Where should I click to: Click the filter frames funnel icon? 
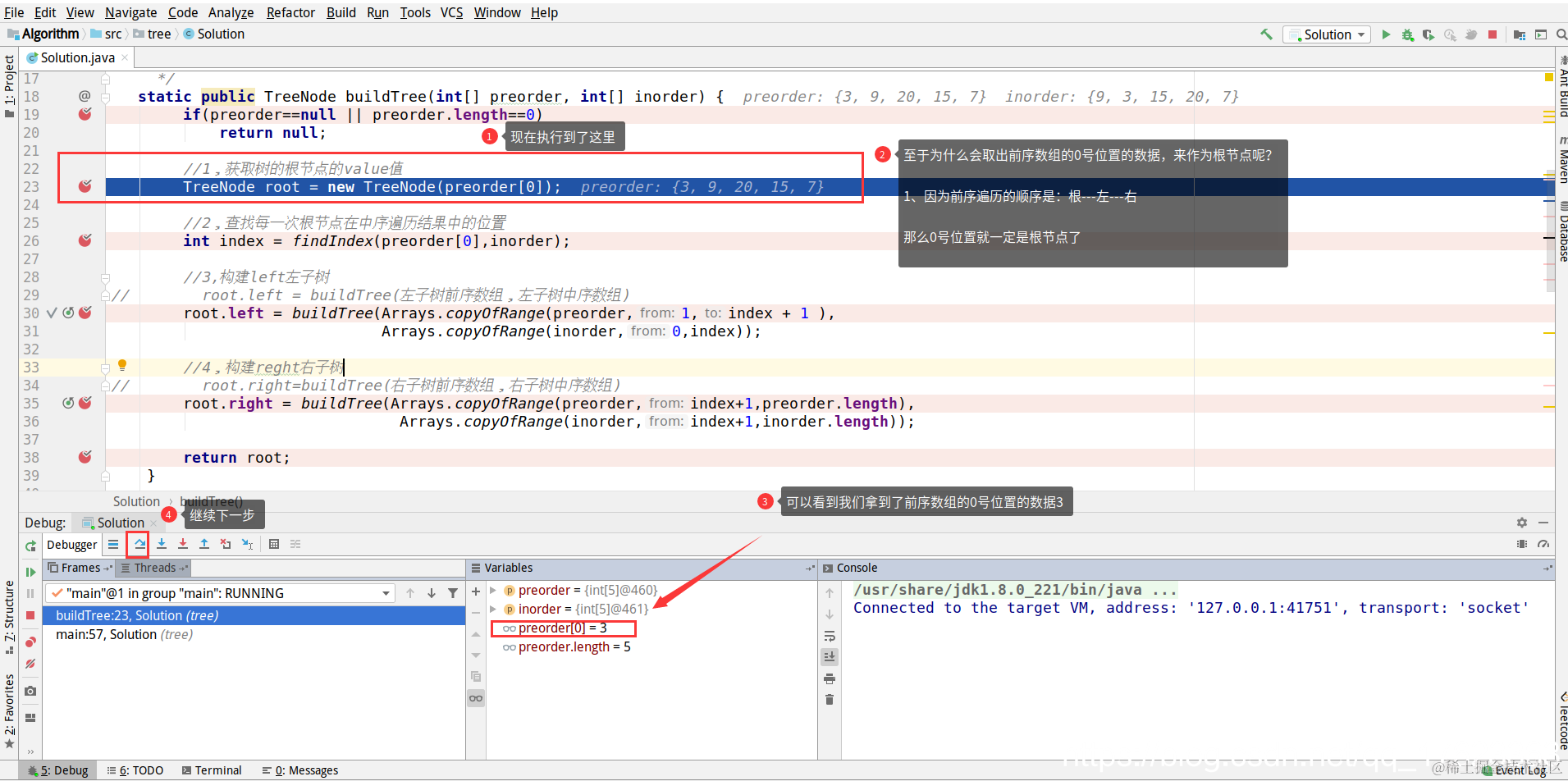click(453, 593)
